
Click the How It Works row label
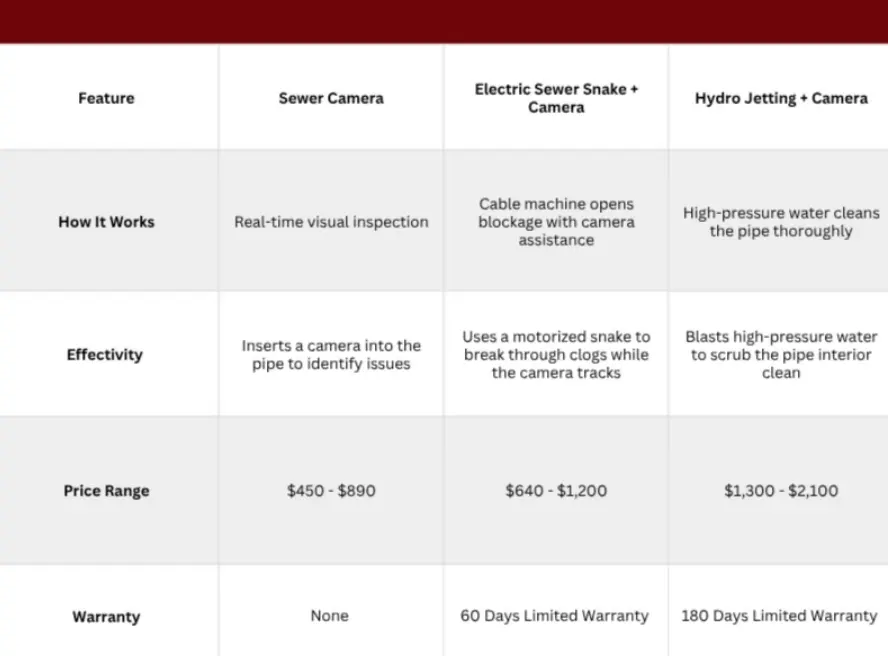coord(106,221)
